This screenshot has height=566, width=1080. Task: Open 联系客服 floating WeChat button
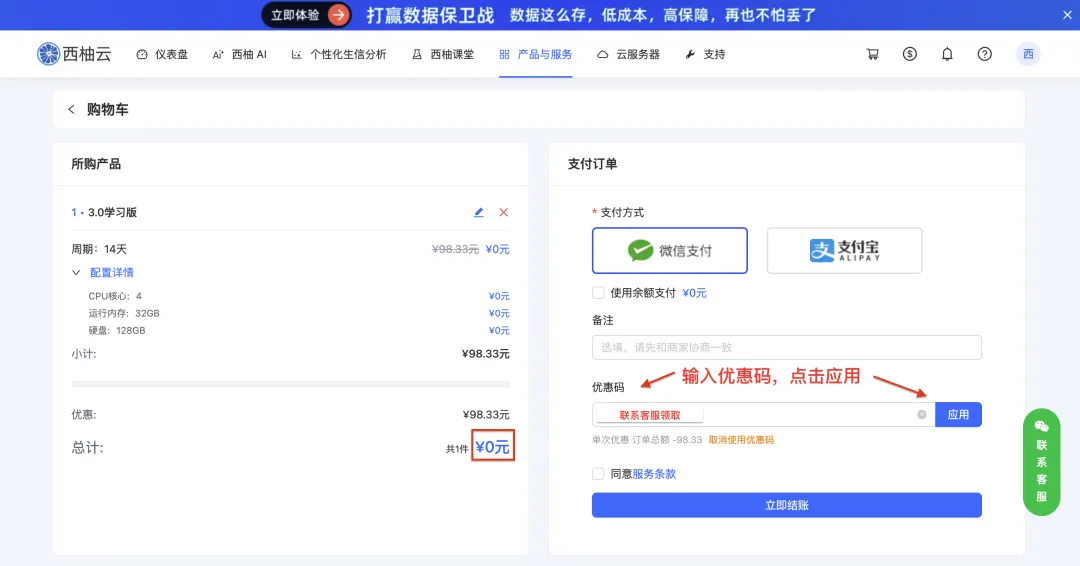1041,462
